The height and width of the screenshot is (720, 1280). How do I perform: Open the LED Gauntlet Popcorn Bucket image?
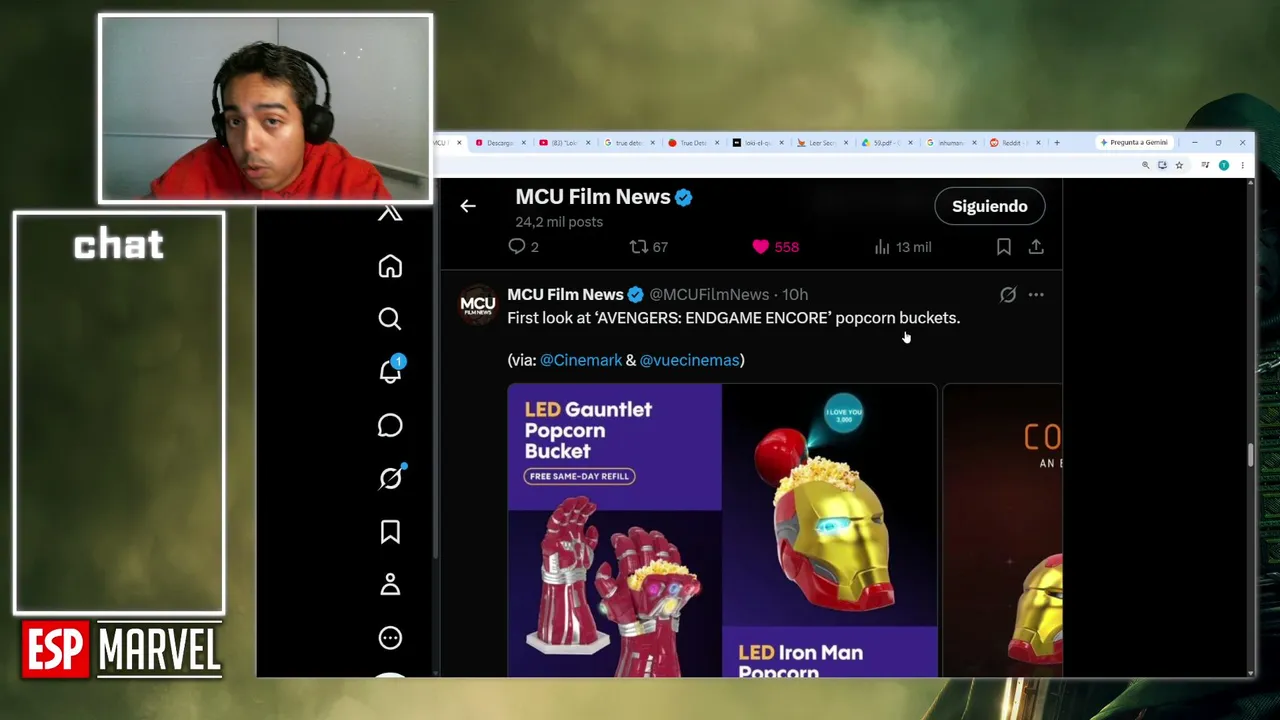[x=722, y=531]
